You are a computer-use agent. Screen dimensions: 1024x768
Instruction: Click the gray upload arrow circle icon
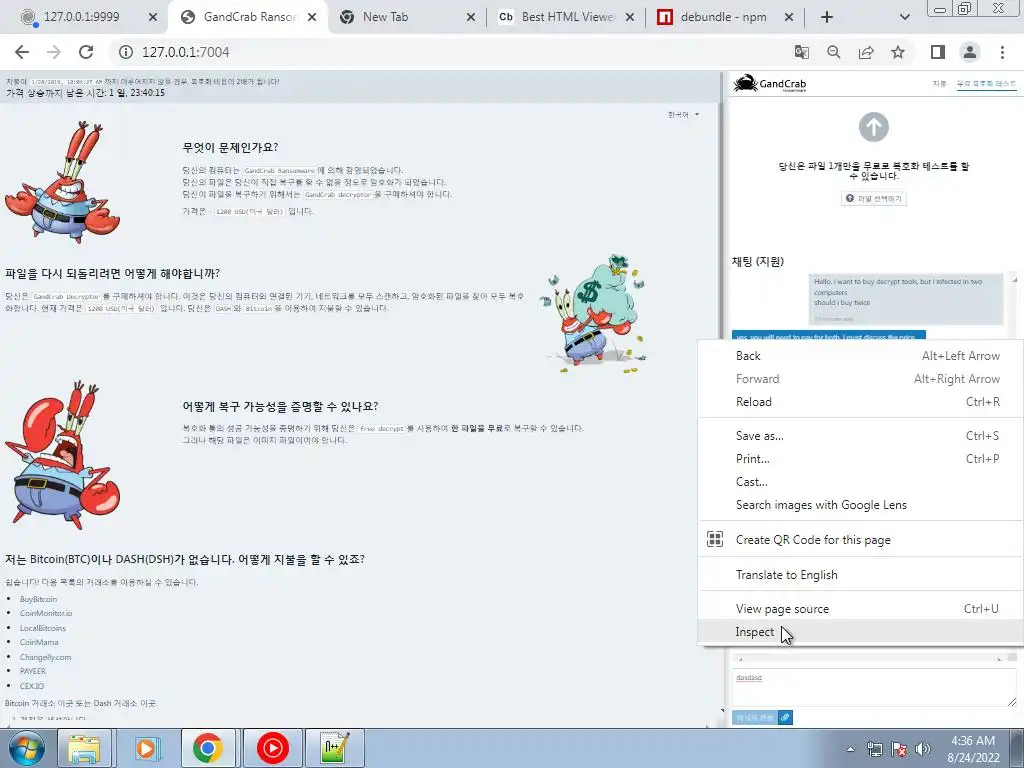coord(874,127)
